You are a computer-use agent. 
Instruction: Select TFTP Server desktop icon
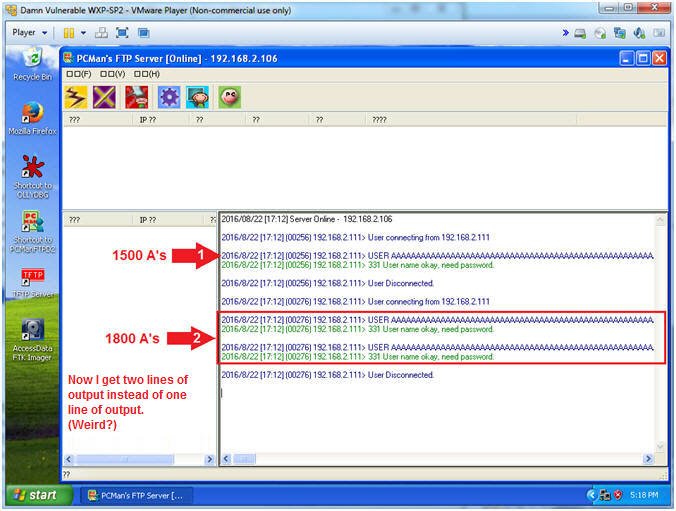pyautogui.click(x=33, y=283)
